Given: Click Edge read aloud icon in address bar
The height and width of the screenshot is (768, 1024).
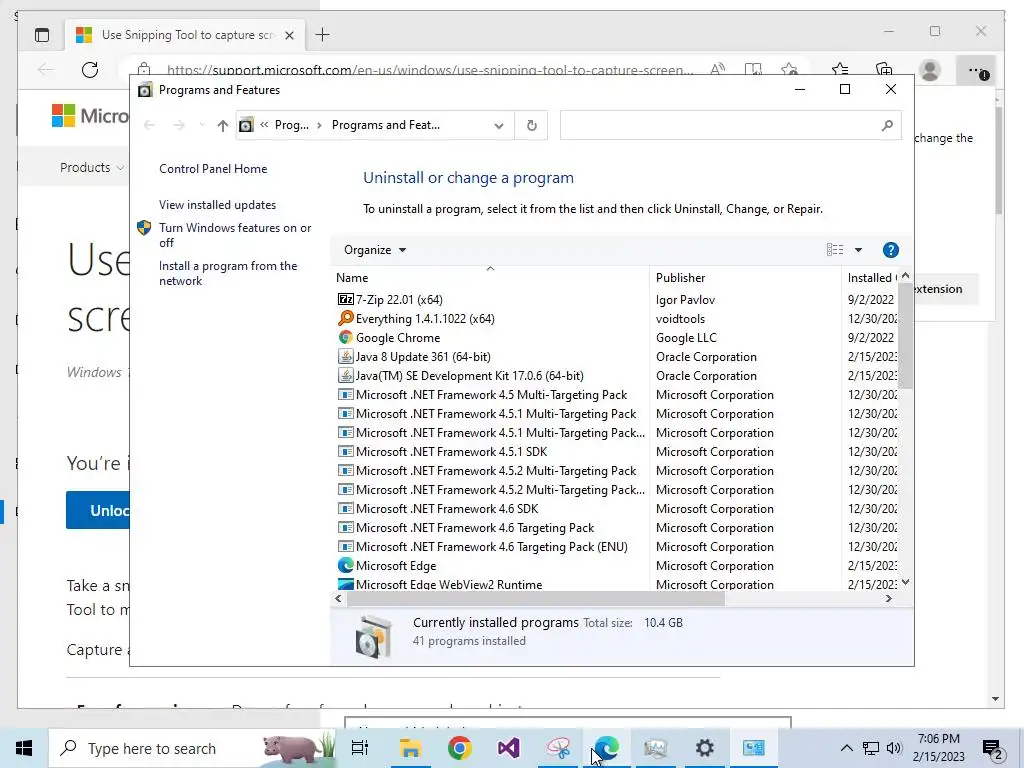Looking at the screenshot, I should point(717,69).
